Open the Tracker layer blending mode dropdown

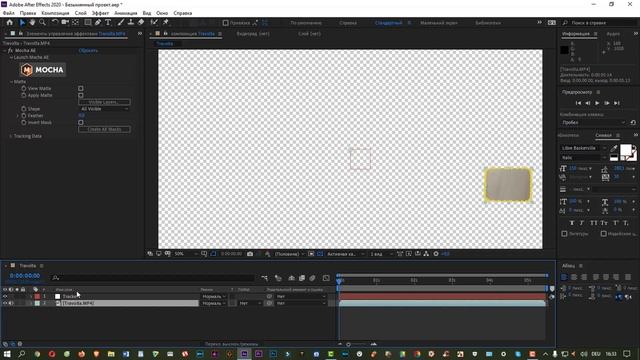[x=214, y=296]
